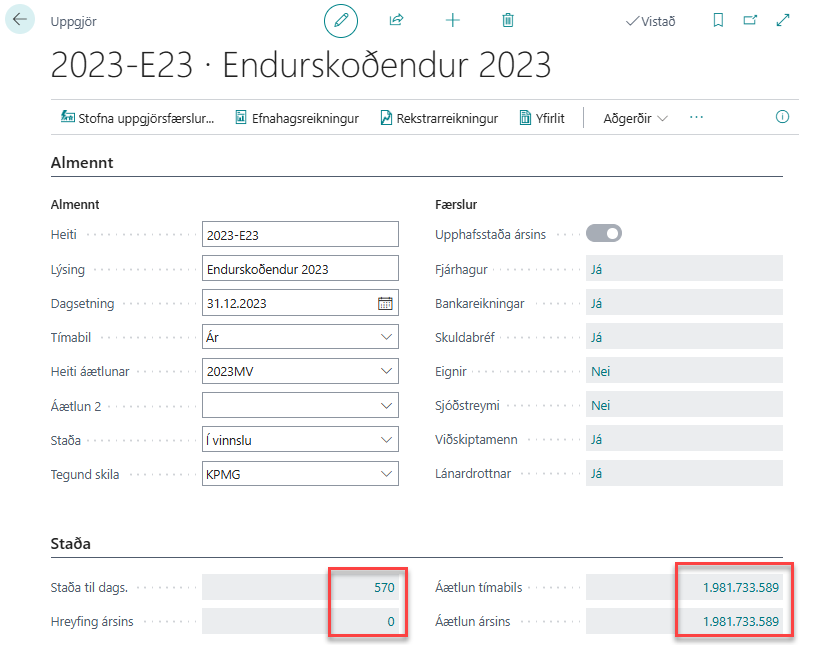
Task: Click Stofna uppgjörsfærslur button
Action: [x=138, y=118]
